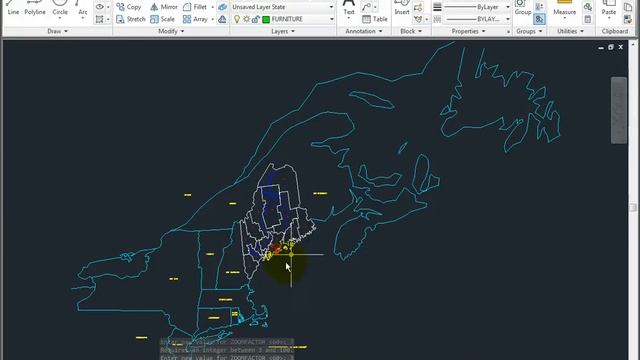The width and height of the screenshot is (640, 360).
Task: Click the Quick Select icon in Utilities
Action: click(587, 7)
